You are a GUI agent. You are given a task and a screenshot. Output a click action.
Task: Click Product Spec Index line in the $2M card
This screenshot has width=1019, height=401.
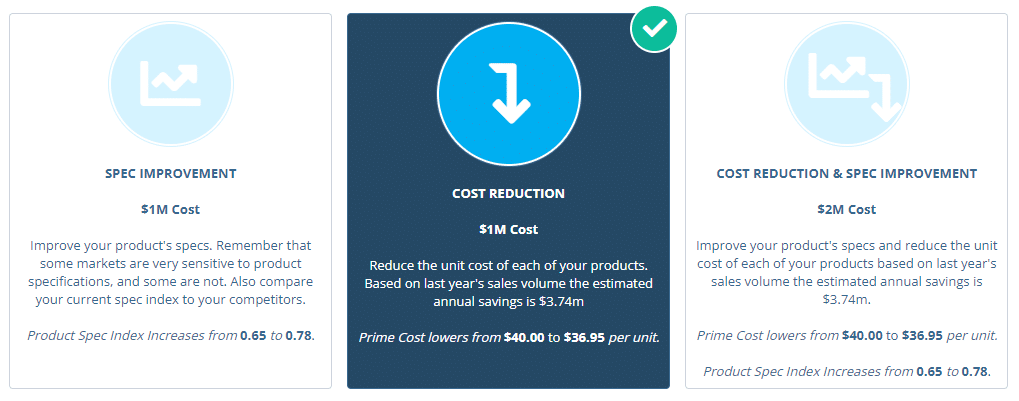coord(846,372)
